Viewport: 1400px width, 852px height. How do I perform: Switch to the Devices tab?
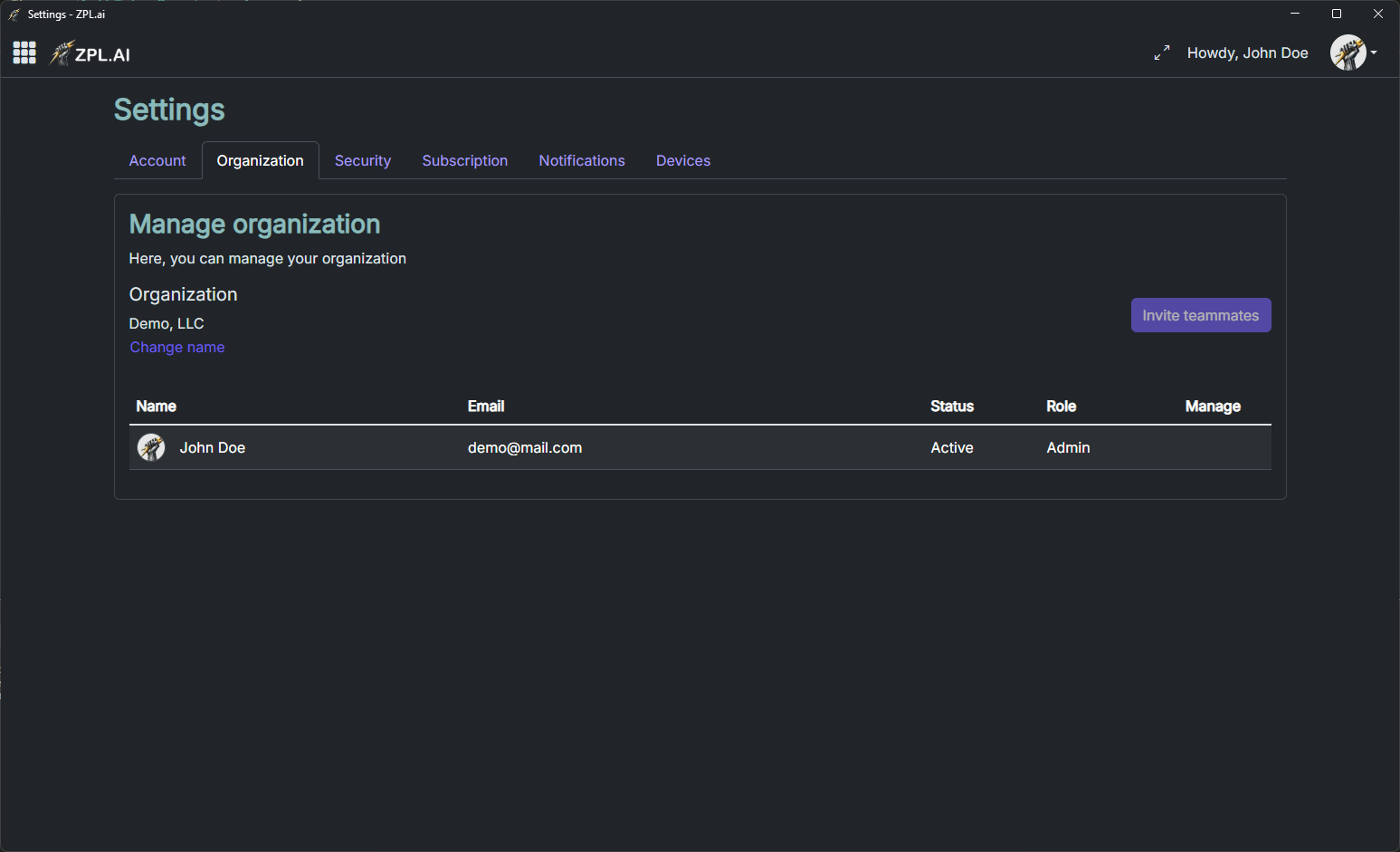click(683, 161)
